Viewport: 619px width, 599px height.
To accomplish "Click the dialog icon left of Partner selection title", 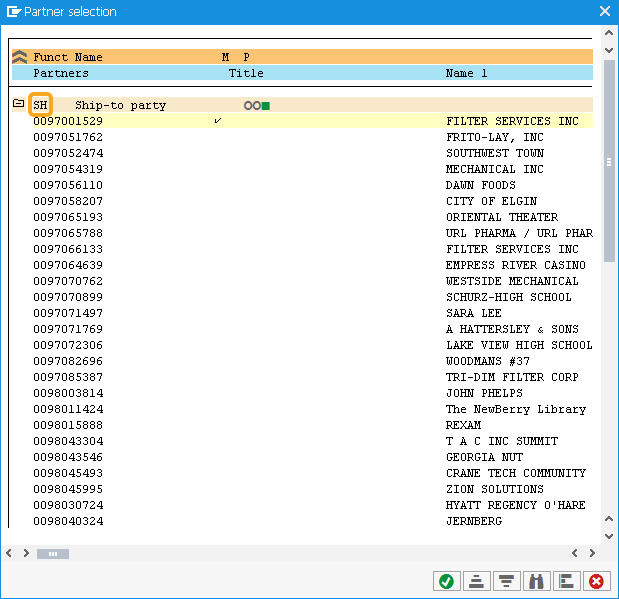I will click(13, 11).
